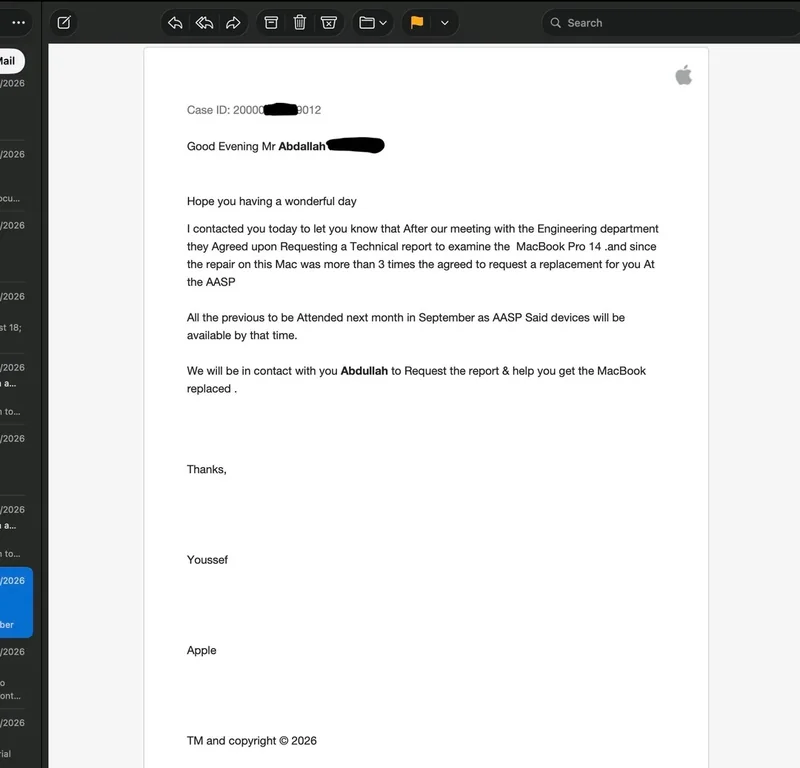The height and width of the screenshot is (768, 800).
Task: Reply all to this email
Action: pos(204,22)
